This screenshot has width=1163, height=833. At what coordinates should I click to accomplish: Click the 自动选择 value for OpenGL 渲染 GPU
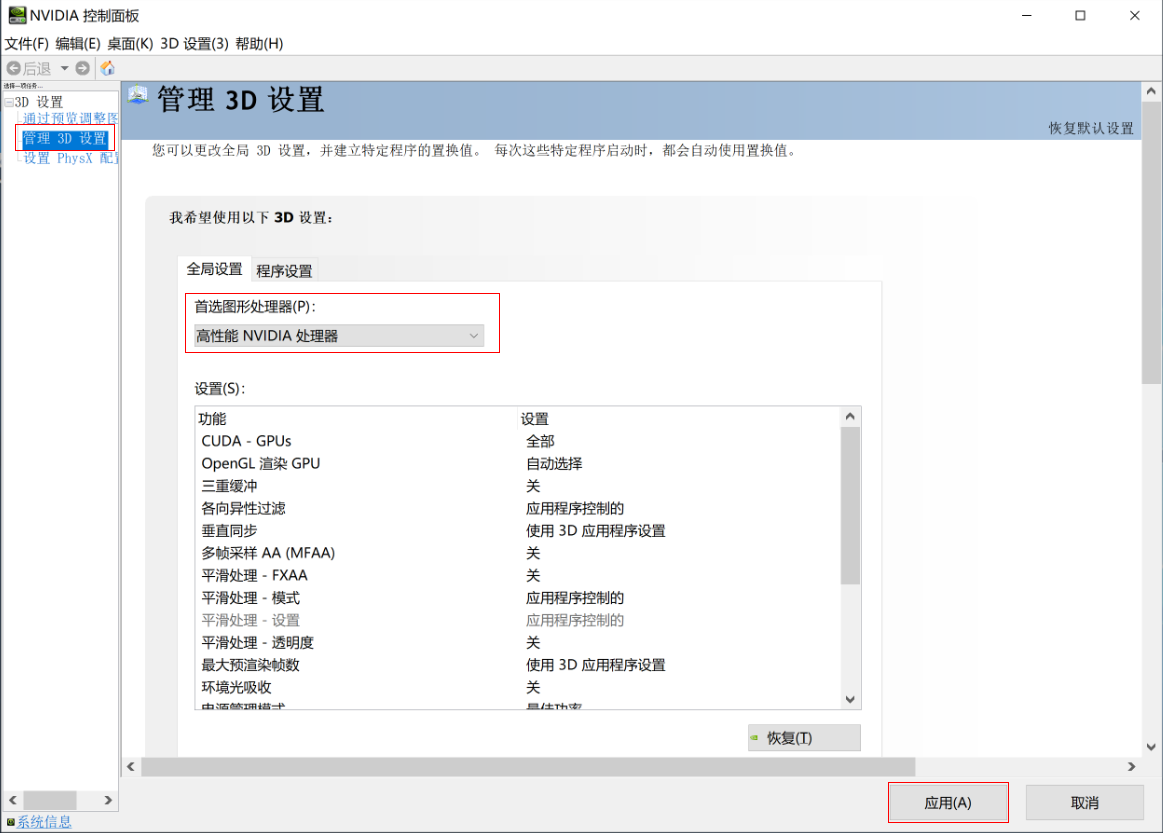coord(554,464)
